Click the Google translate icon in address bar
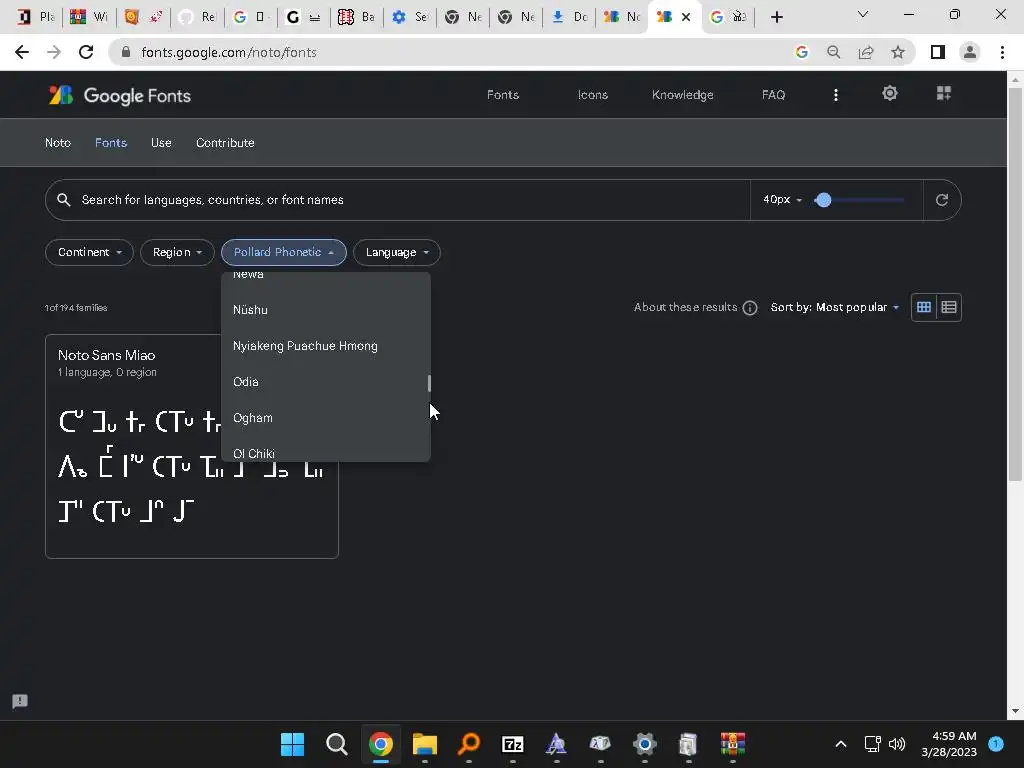The image size is (1024, 768). coord(801,52)
